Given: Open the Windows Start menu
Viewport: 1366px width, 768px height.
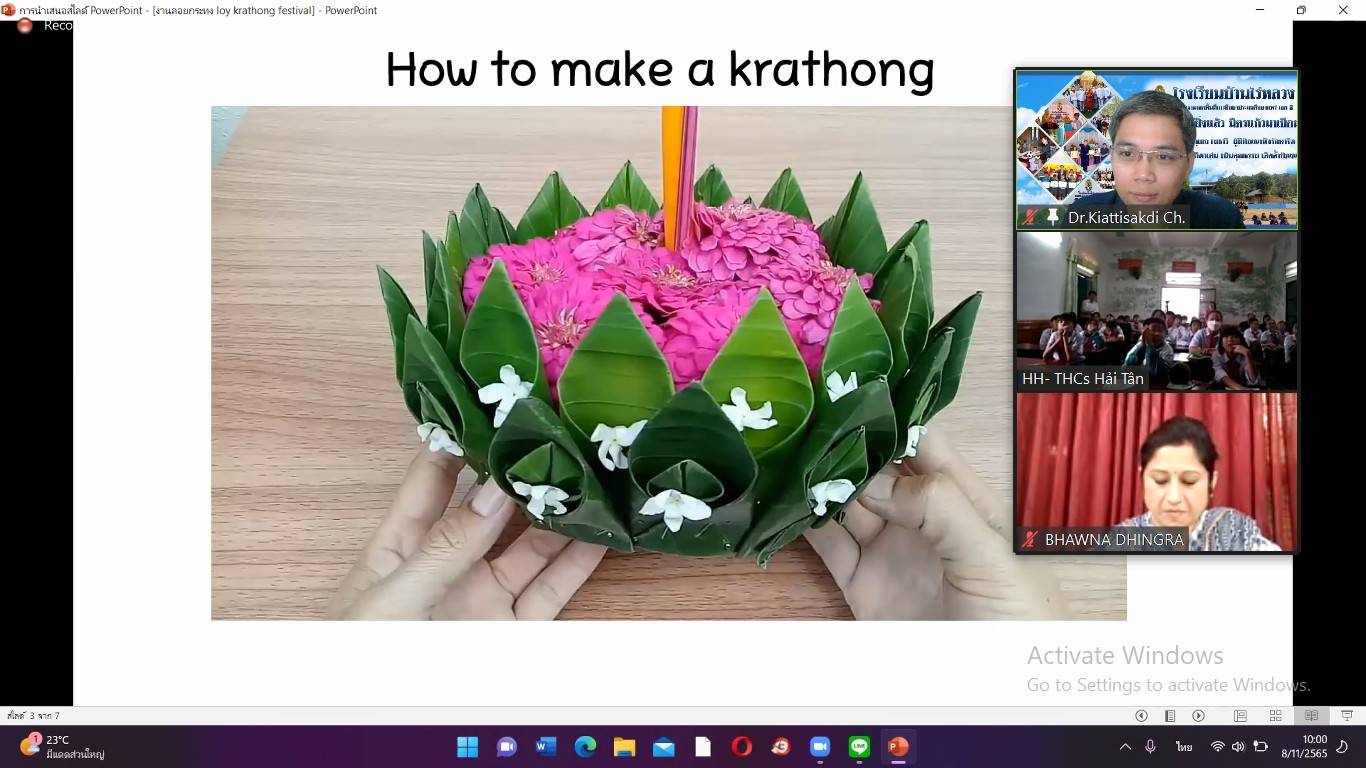Looking at the screenshot, I should (x=467, y=747).
